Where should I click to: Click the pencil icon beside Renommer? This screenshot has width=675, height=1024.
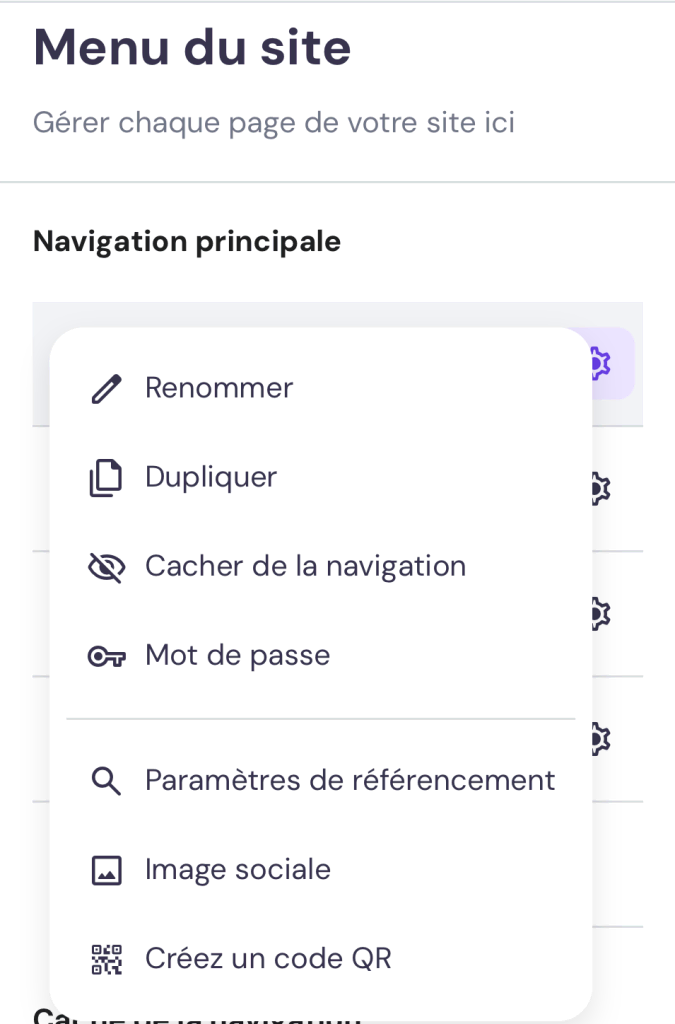tap(106, 388)
